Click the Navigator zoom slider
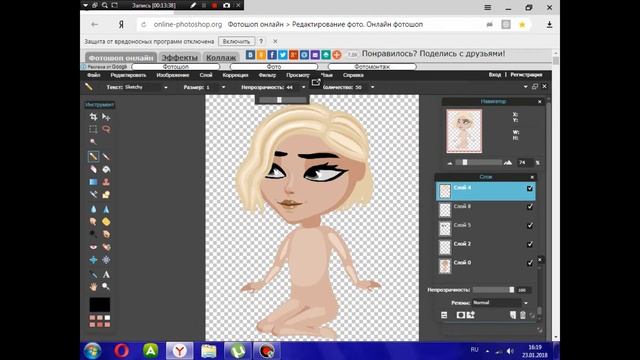The image size is (640, 360). click(x=479, y=162)
